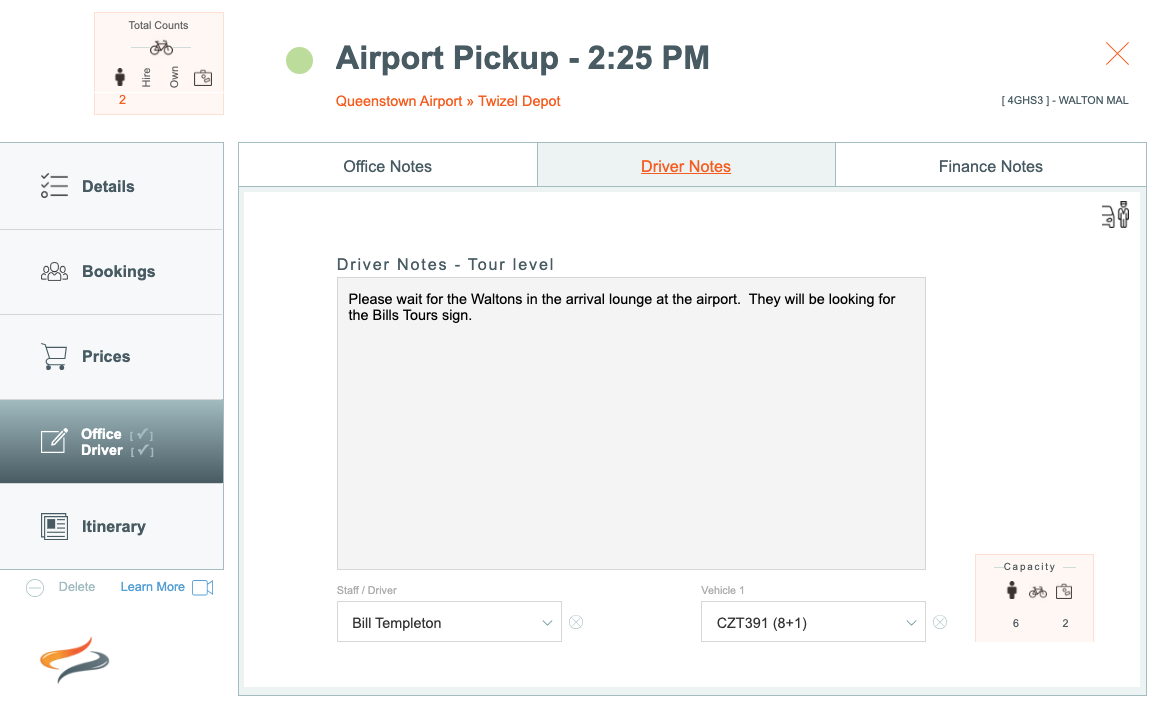
Task: Switch to the Finance Notes tab
Action: pyautogui.click(x=991, y=165)
